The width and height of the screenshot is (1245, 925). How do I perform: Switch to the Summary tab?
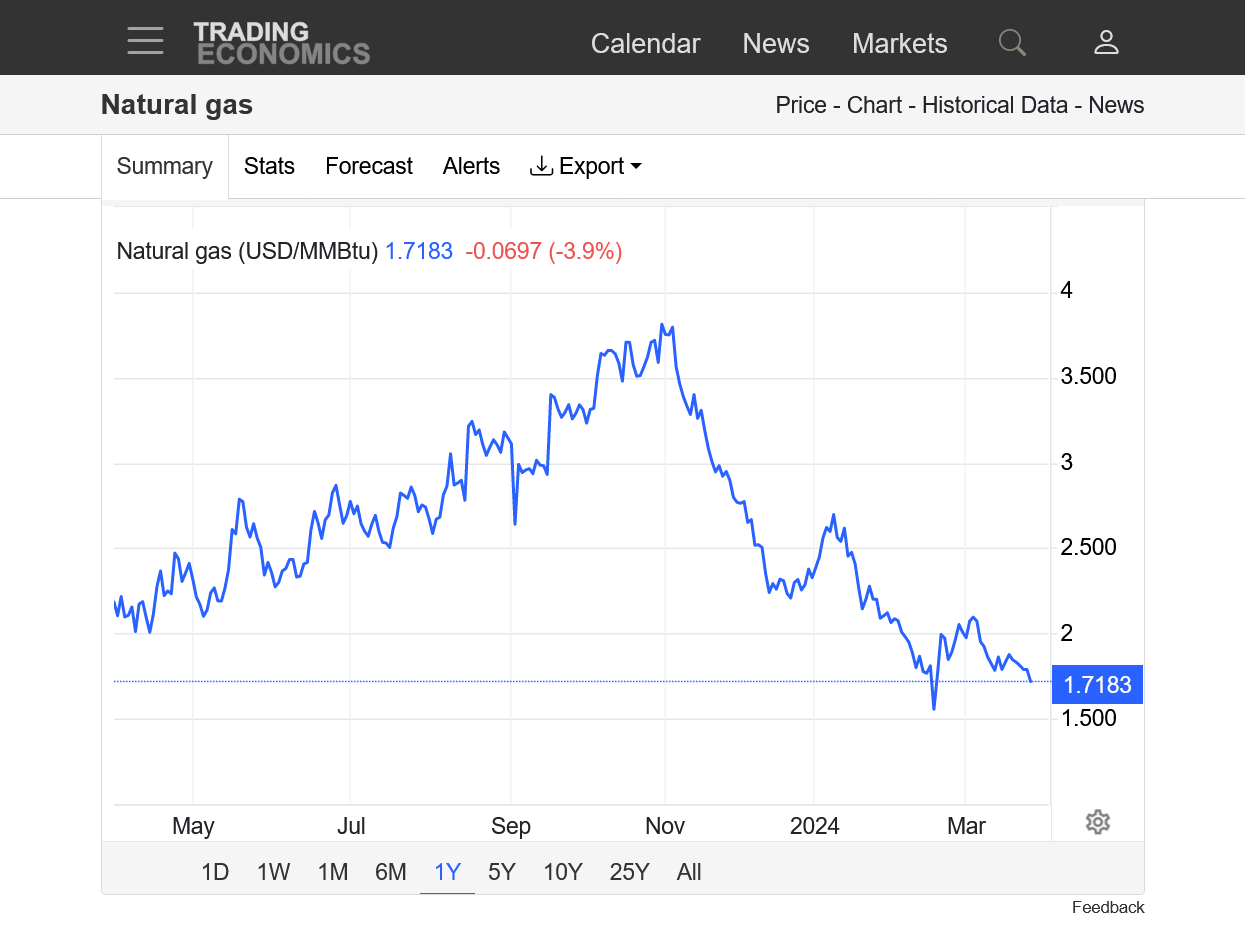[x=165, y=166]
